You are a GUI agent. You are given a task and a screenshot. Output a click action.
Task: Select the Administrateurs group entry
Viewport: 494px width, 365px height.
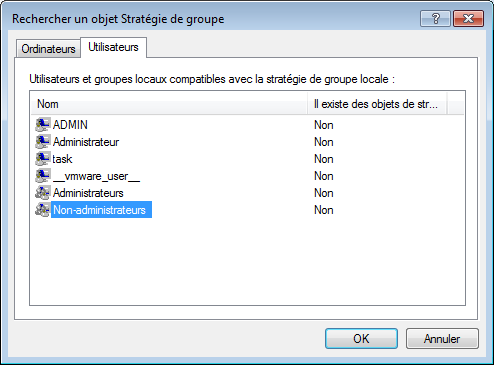(88, 193)
